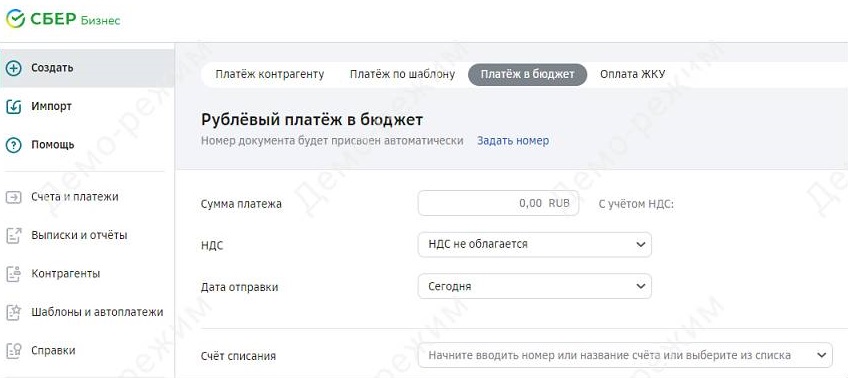This screenshot has height=378, width=848.
Task: Click the С учётом НДС text
Action: [637, 204]
